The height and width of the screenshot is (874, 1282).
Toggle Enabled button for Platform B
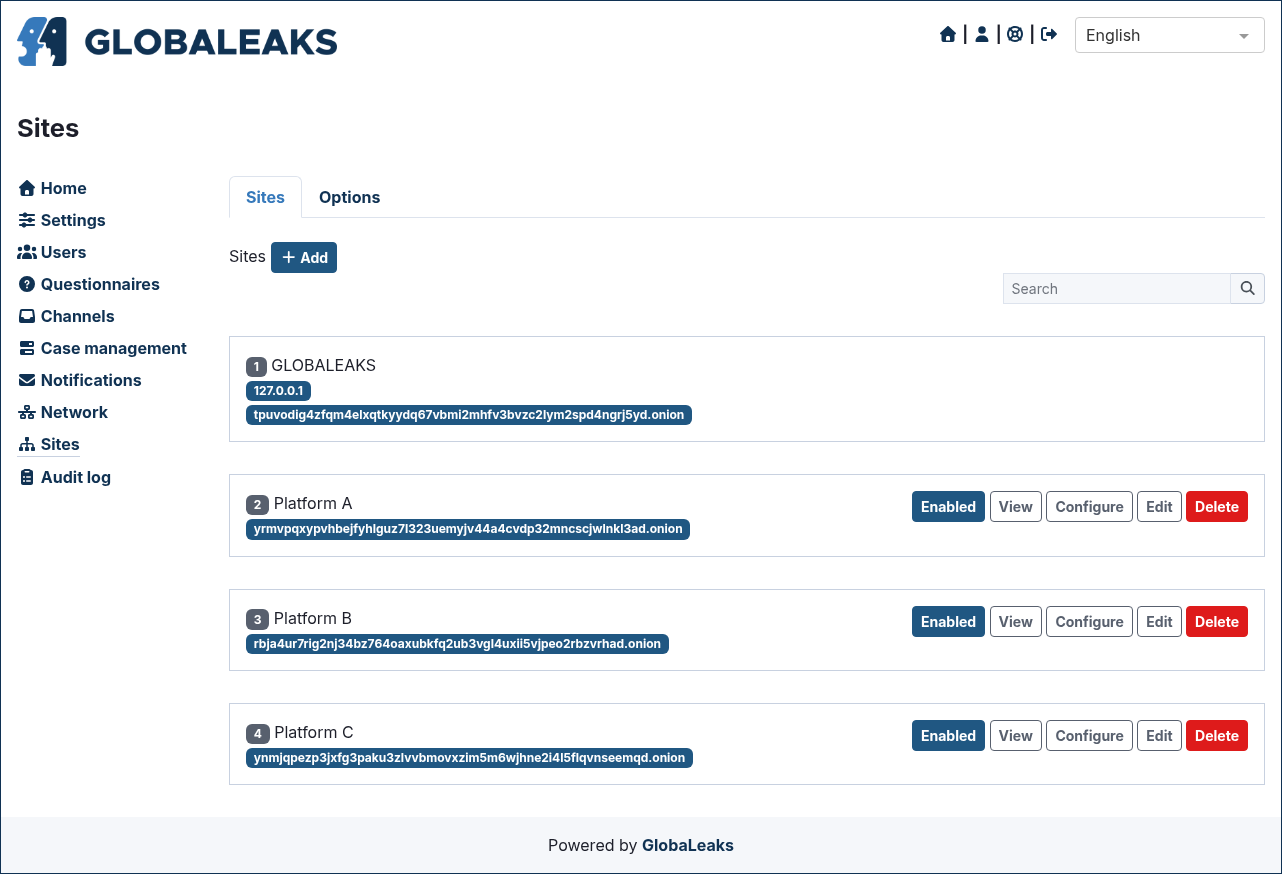point(948,621)
